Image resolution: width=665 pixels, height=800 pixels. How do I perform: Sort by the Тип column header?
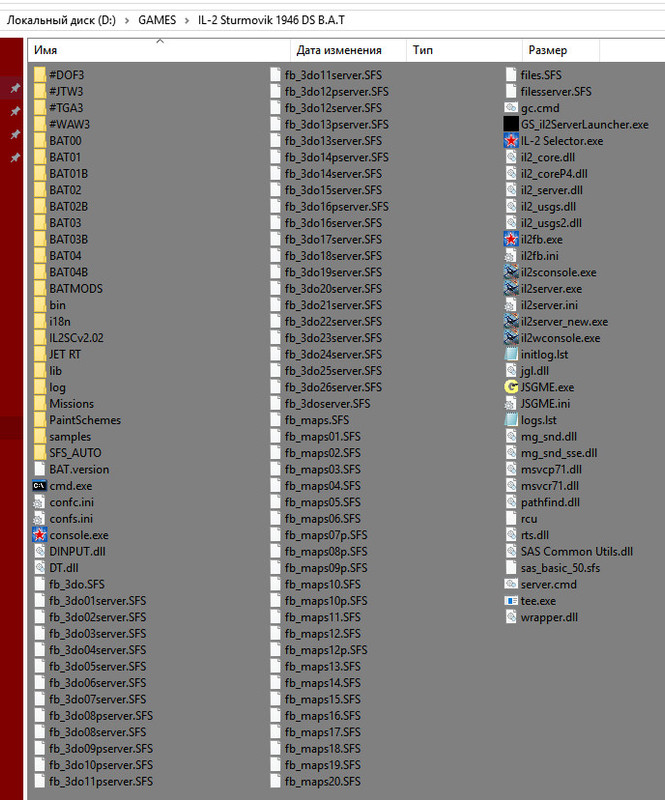423,50
